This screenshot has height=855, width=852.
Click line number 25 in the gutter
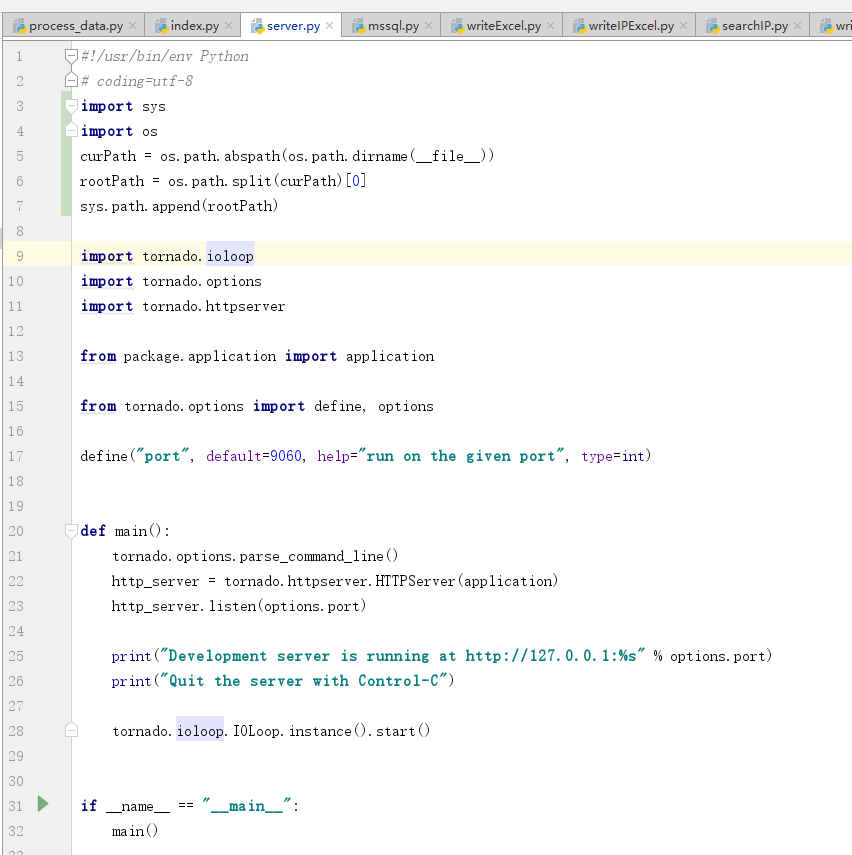[x=16, y=655]
